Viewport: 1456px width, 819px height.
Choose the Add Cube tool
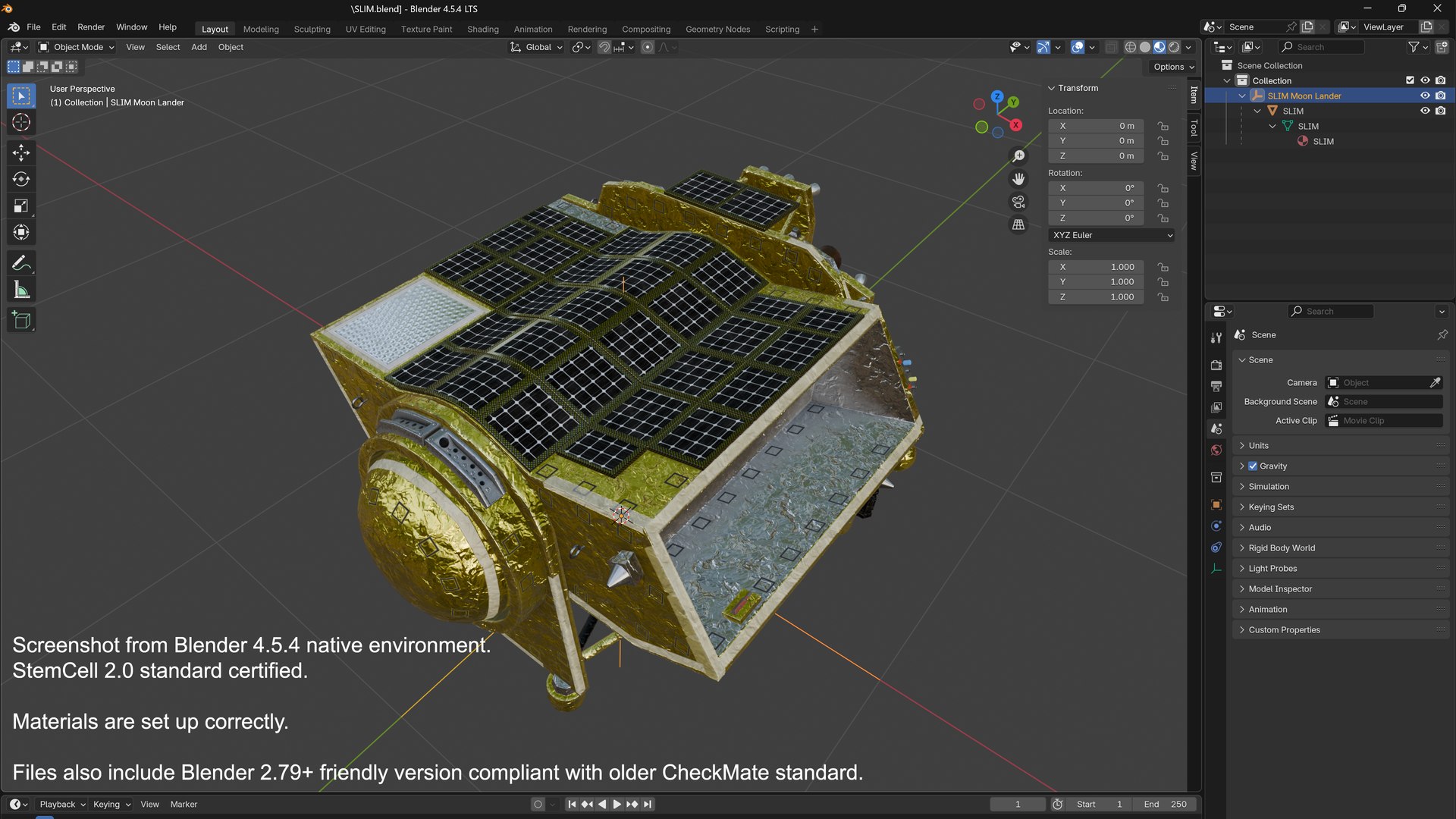(21, 320)
